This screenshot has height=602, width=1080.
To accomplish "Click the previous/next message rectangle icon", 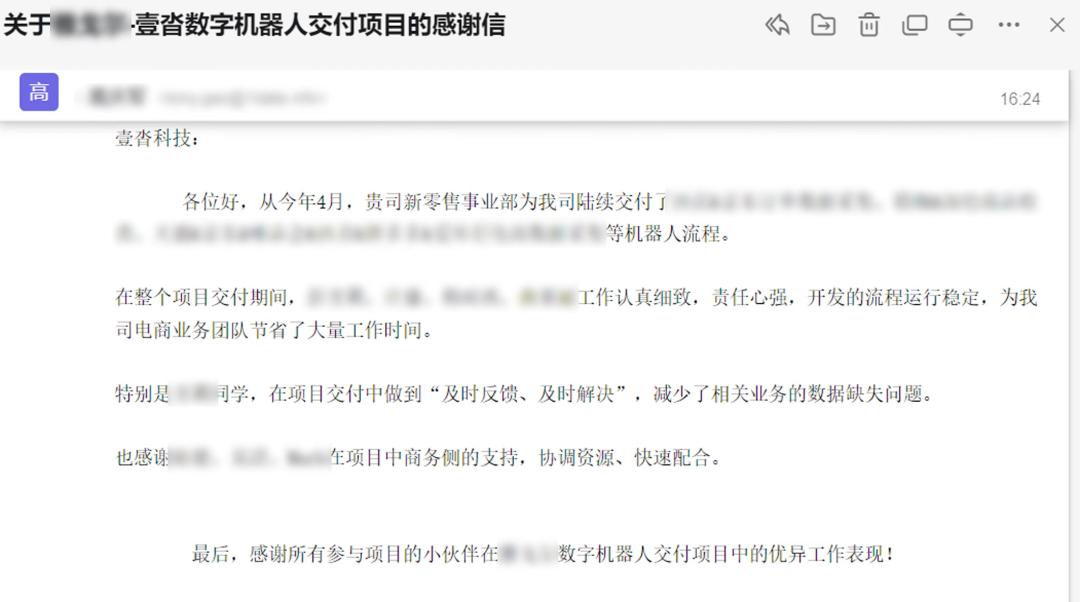I will pos(960,25).
